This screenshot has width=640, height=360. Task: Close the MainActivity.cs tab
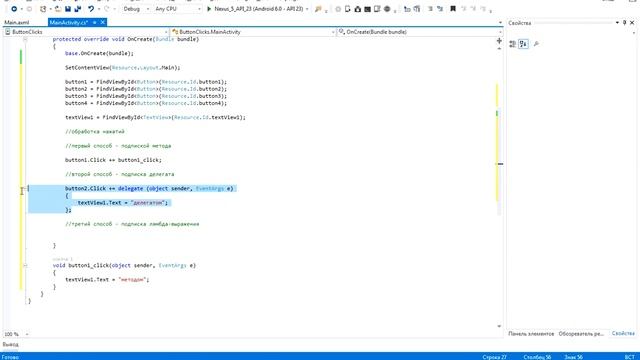(103, 22)
